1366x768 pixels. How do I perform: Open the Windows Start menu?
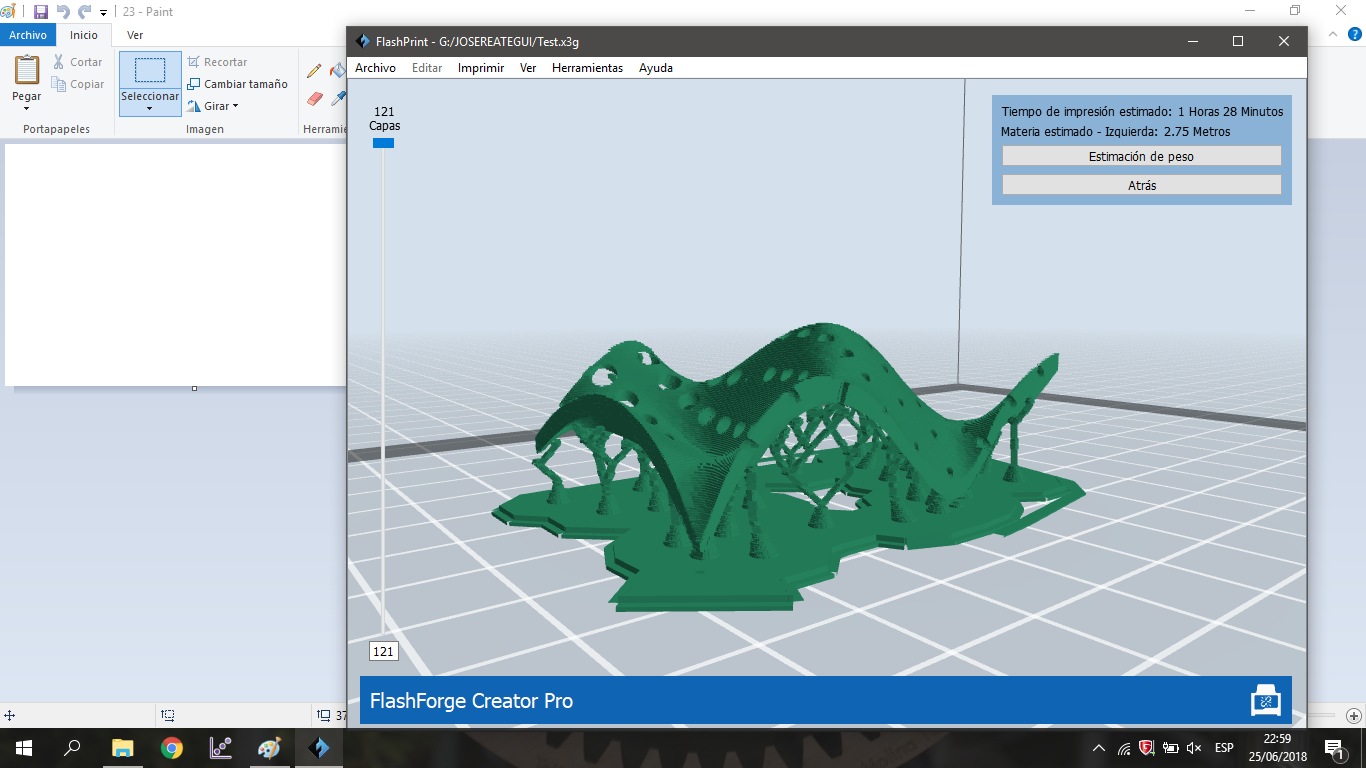[x=24, y=747]
